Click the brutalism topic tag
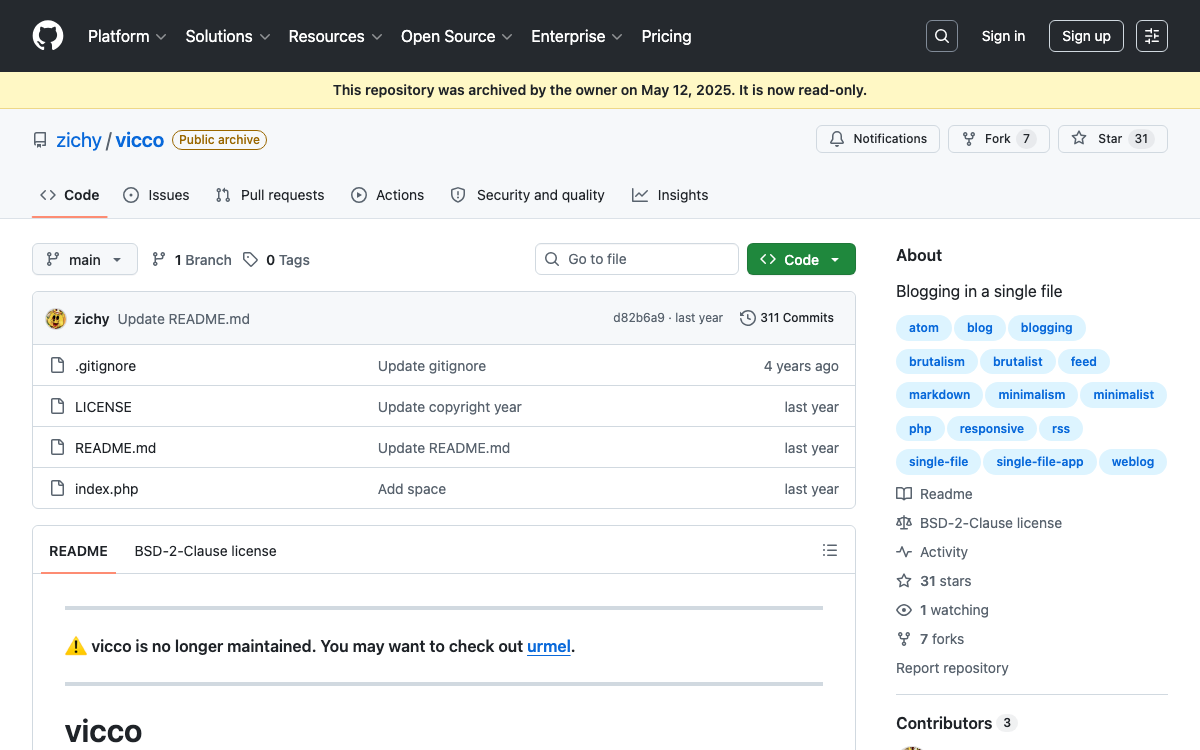Viewport: 1200px width, 750px height. point(937,361)
